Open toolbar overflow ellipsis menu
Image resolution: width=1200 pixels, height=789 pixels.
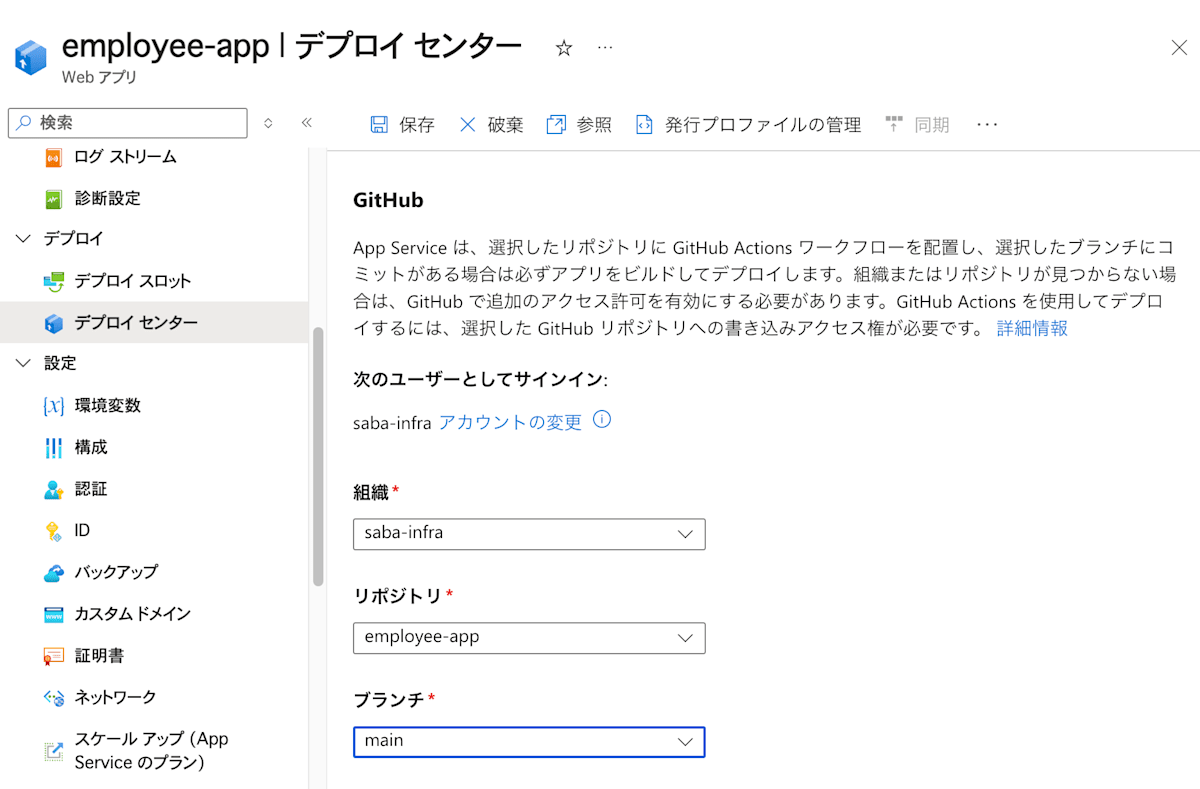987,125
